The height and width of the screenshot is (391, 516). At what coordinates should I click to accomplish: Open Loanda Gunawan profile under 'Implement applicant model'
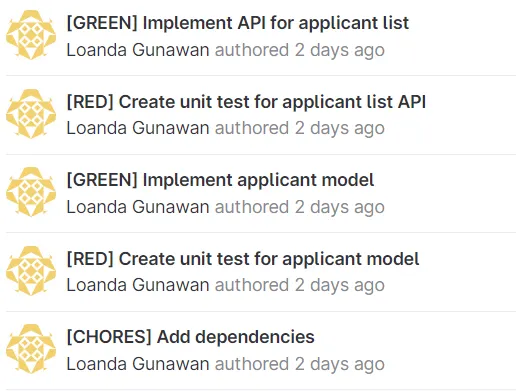[x=138, y=207]
